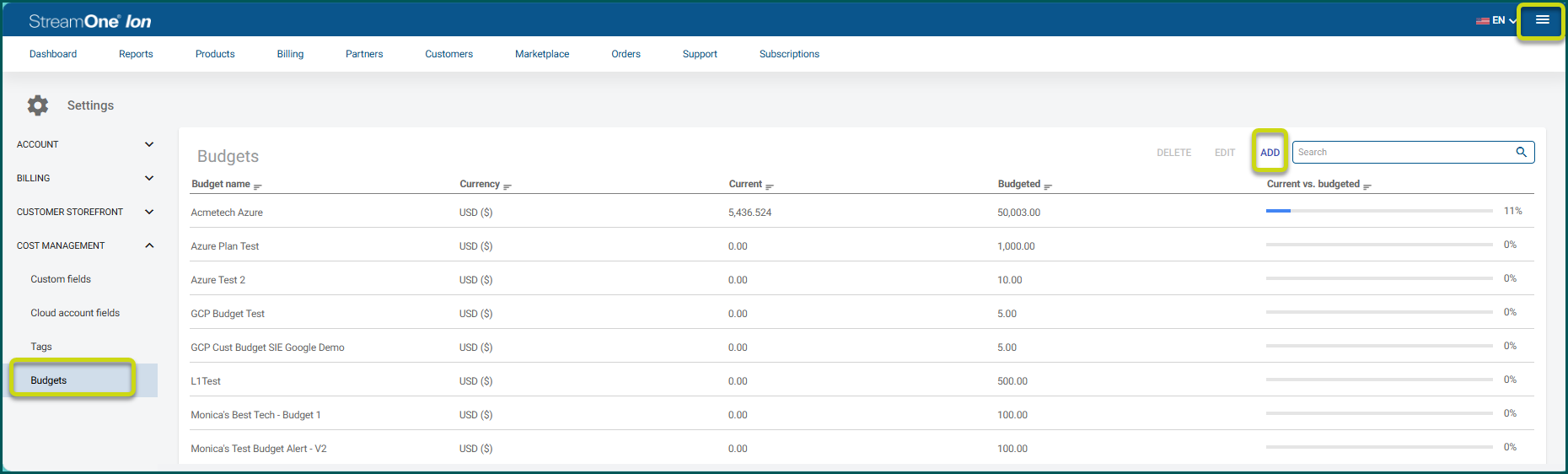Open the Support menu
This screenshot has width=1568, height=474.
pos(700,54)
